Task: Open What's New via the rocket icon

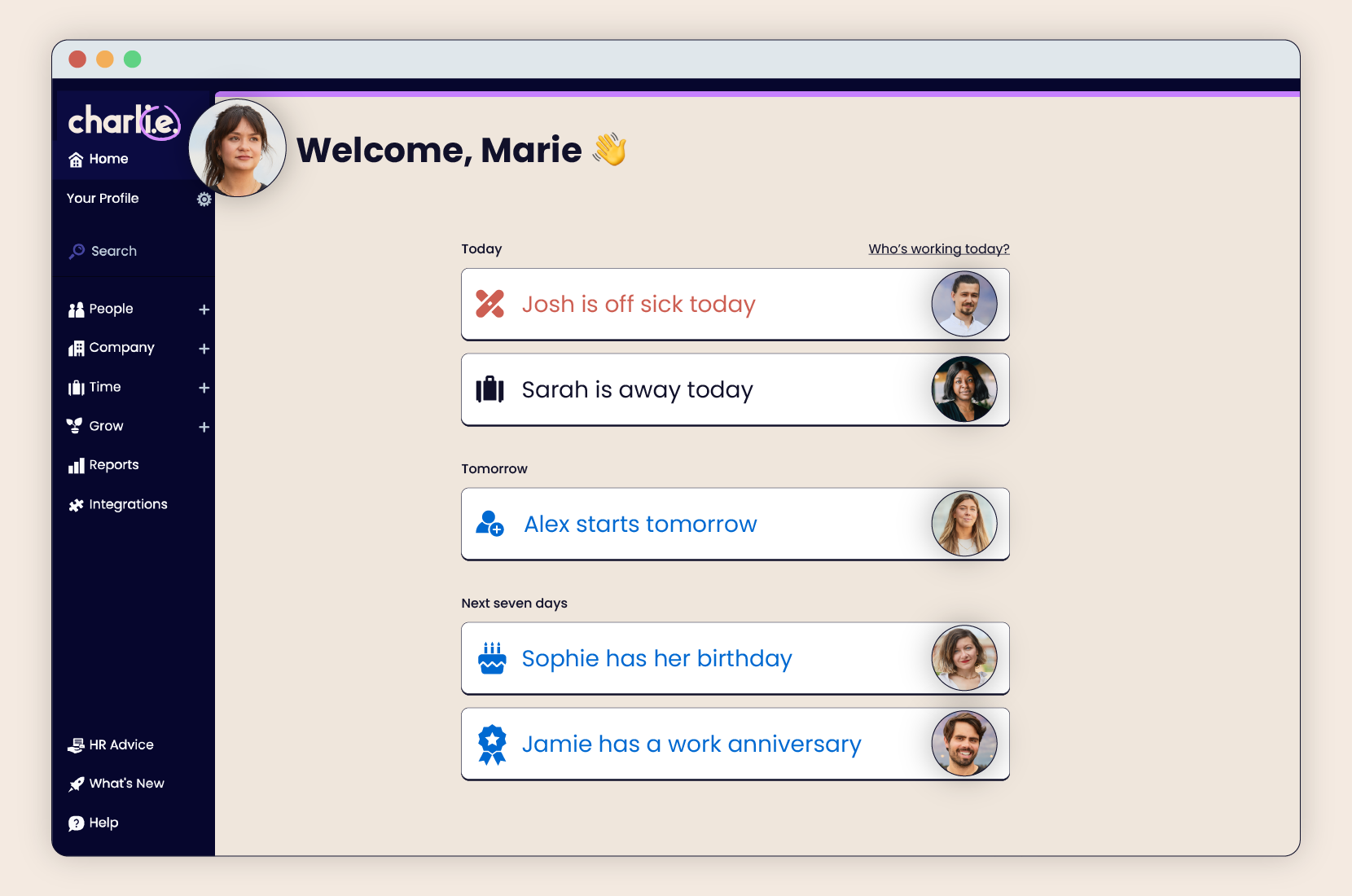Action: pyautogui.click(x=76, y=783)
